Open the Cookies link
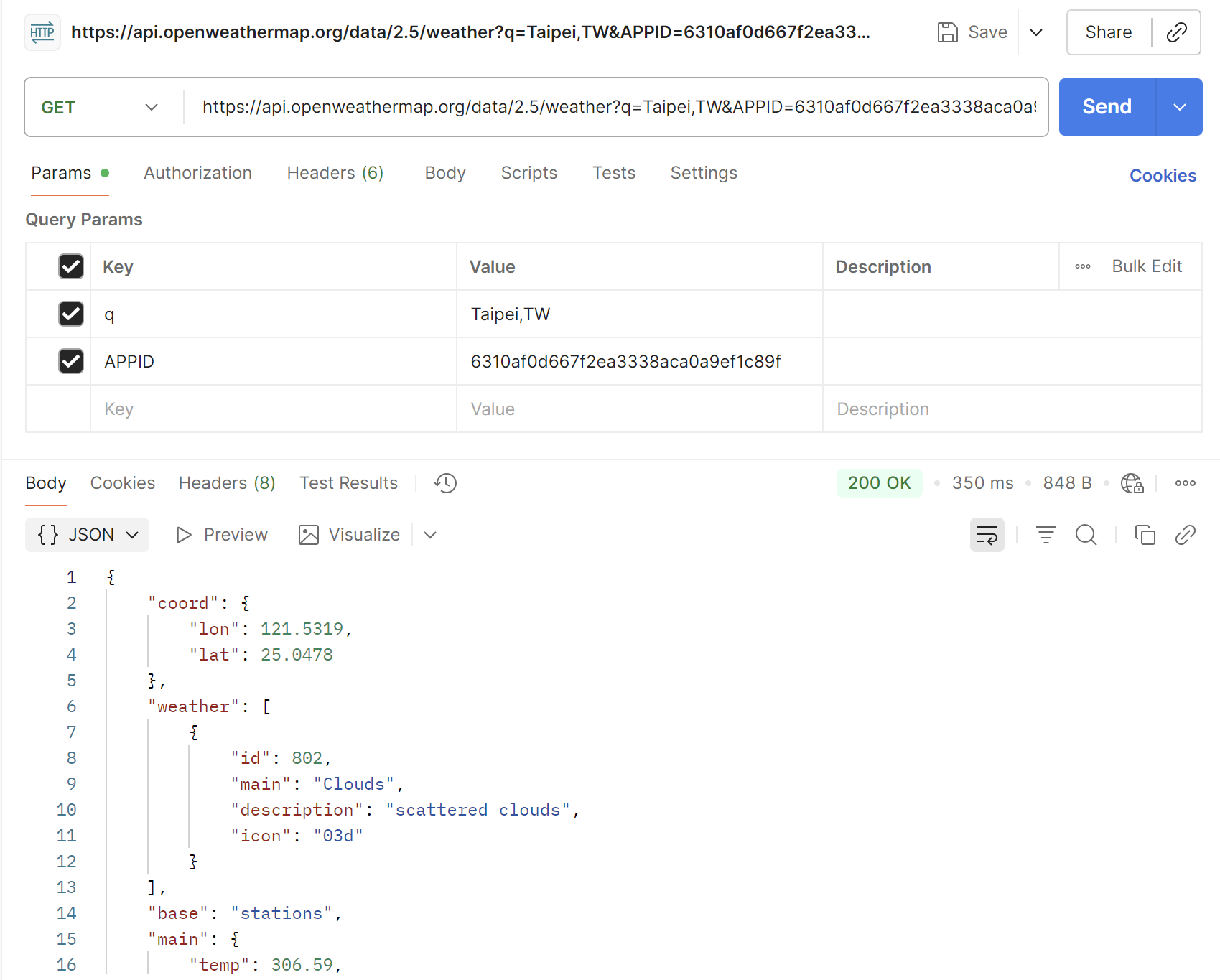 point(1163,176)
